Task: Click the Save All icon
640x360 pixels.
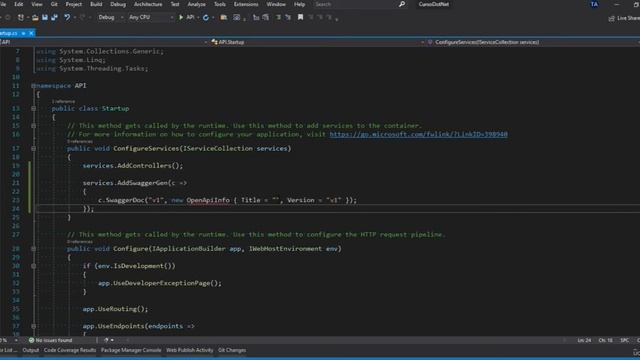Action: click(54, 18)
